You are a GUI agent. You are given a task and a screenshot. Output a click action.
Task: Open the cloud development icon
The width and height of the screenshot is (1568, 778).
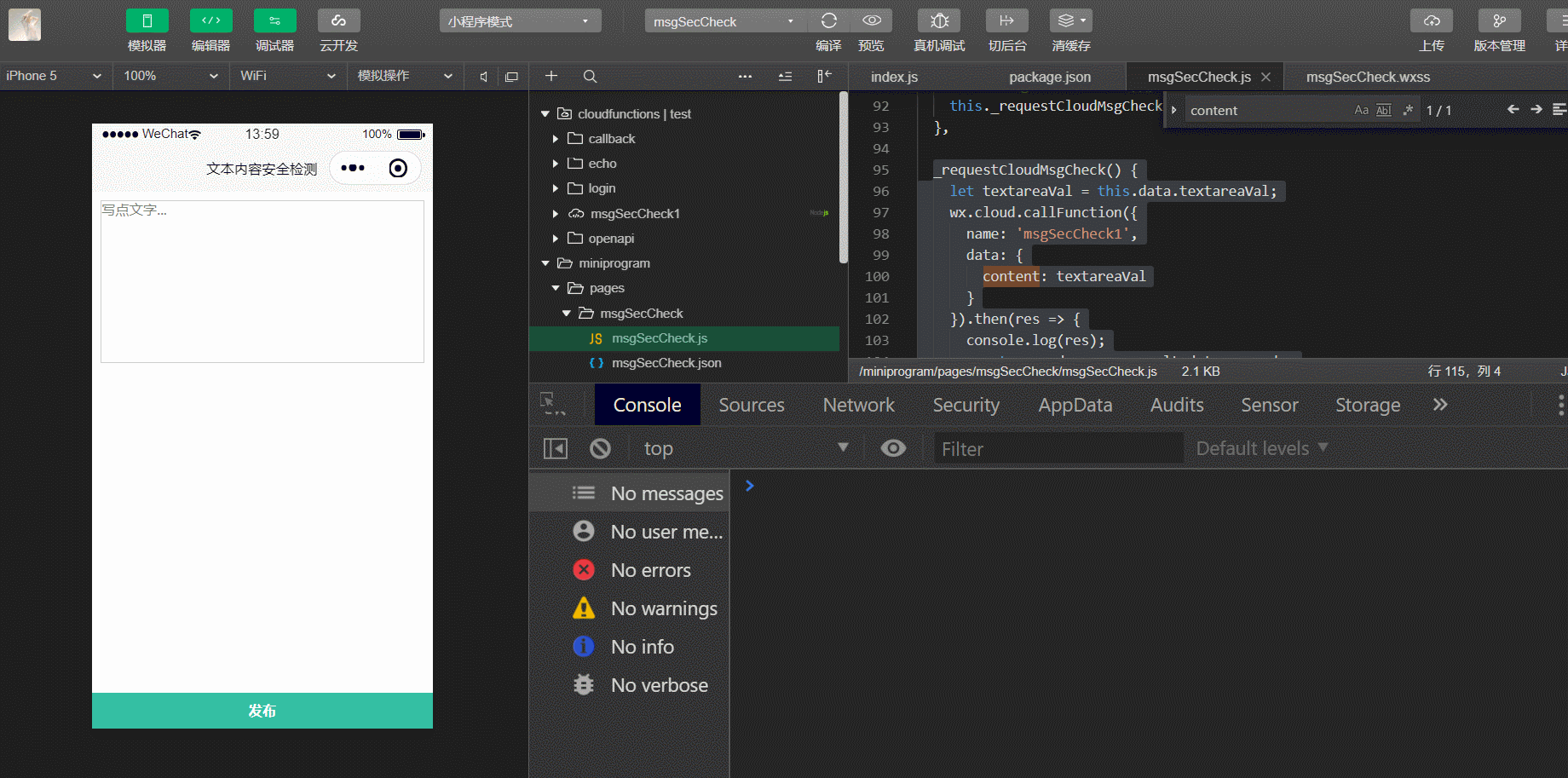[x=339, y=20]
